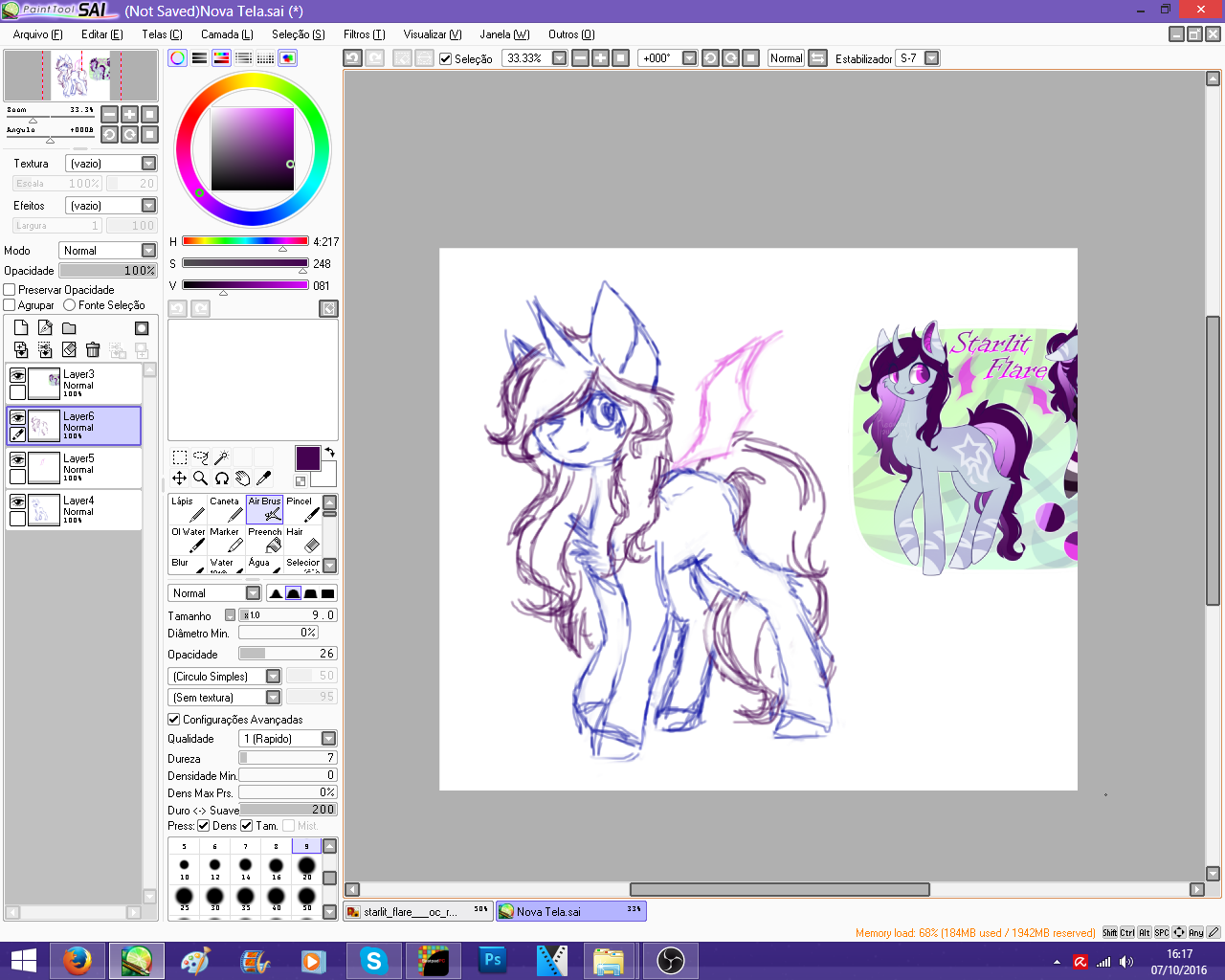Select the eyedropper color picker tool

coord(264,479)
